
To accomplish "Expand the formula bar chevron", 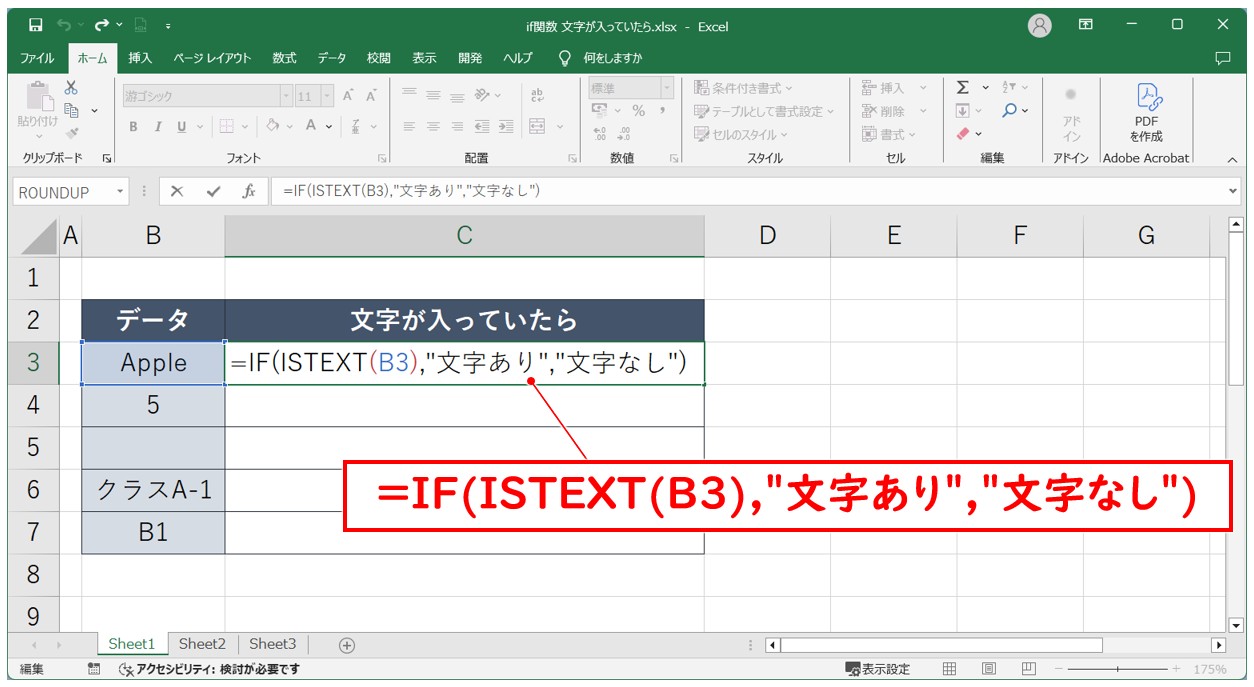I will [x=1232, y=190].
